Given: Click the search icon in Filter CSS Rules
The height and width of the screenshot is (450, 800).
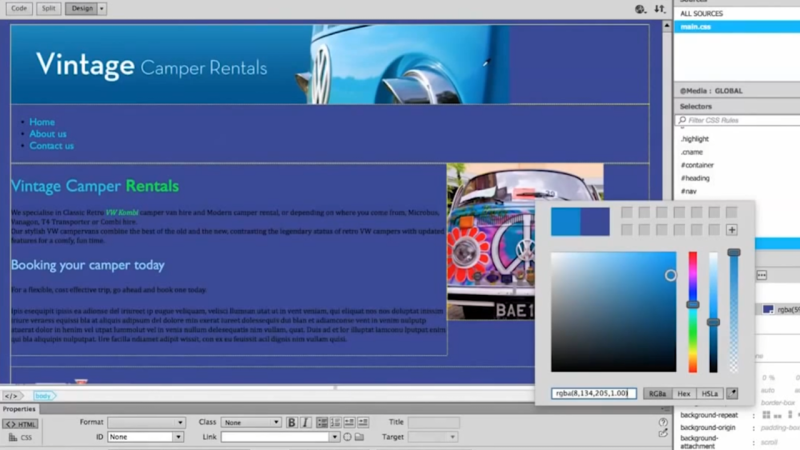Looking at the screenshot, I should pos(682,120).
